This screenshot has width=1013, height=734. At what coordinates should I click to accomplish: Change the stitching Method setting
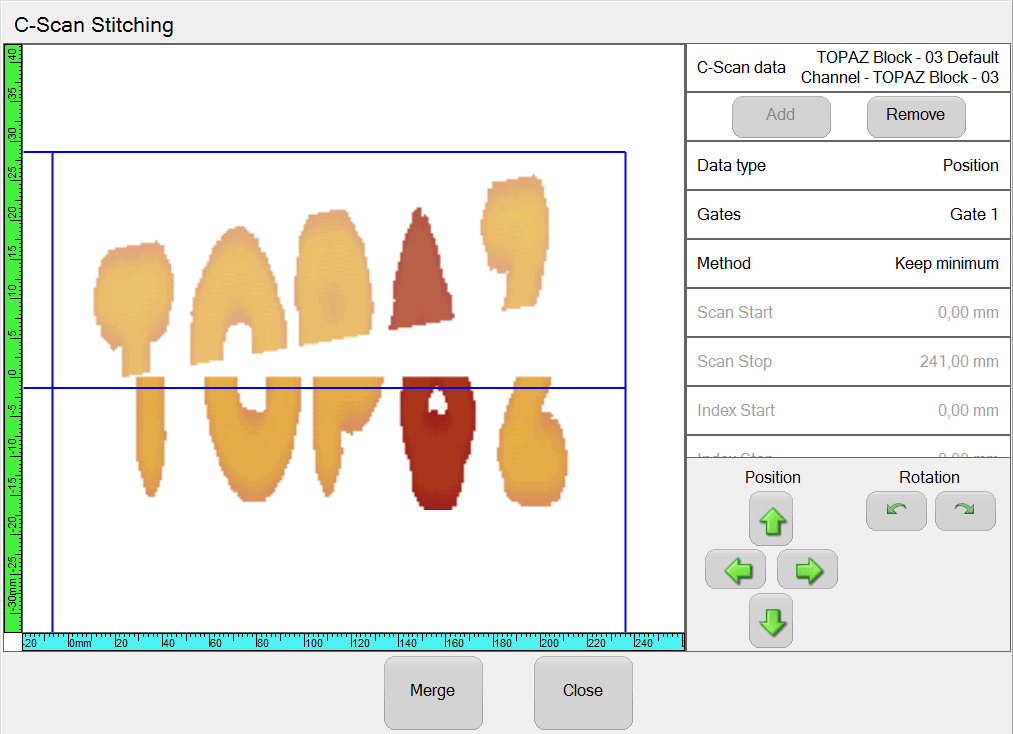pyautogui.click(x=848, y=264)
